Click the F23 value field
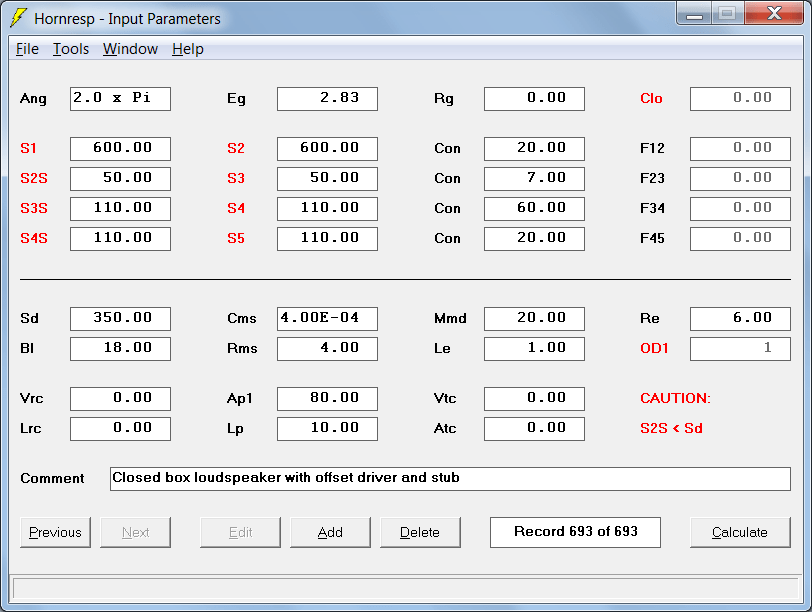Viewport: 812px width, 612px height. click(741, 179)
